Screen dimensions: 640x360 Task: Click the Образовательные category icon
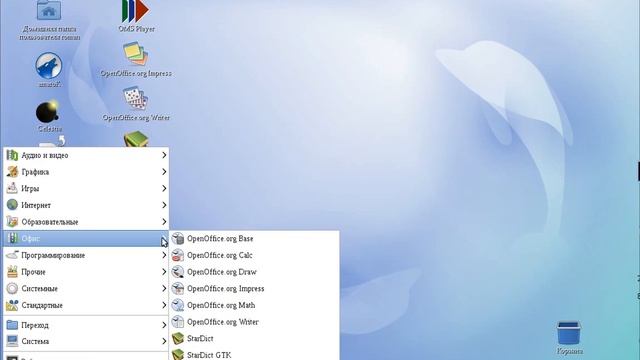pos(12,222)
